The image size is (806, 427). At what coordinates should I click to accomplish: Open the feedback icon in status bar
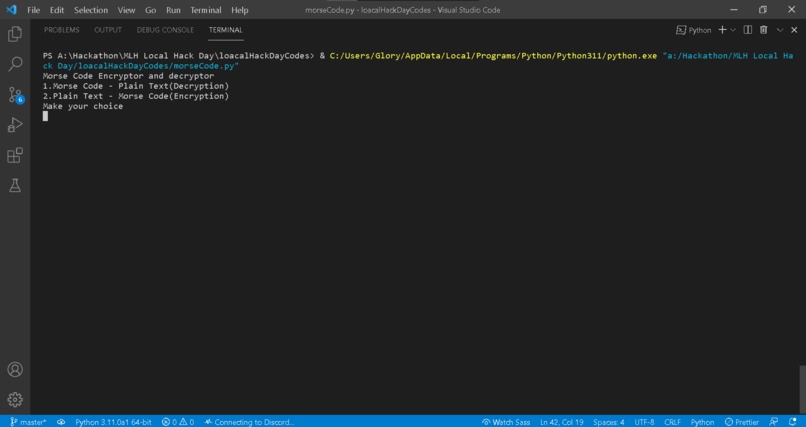[774, 422]
